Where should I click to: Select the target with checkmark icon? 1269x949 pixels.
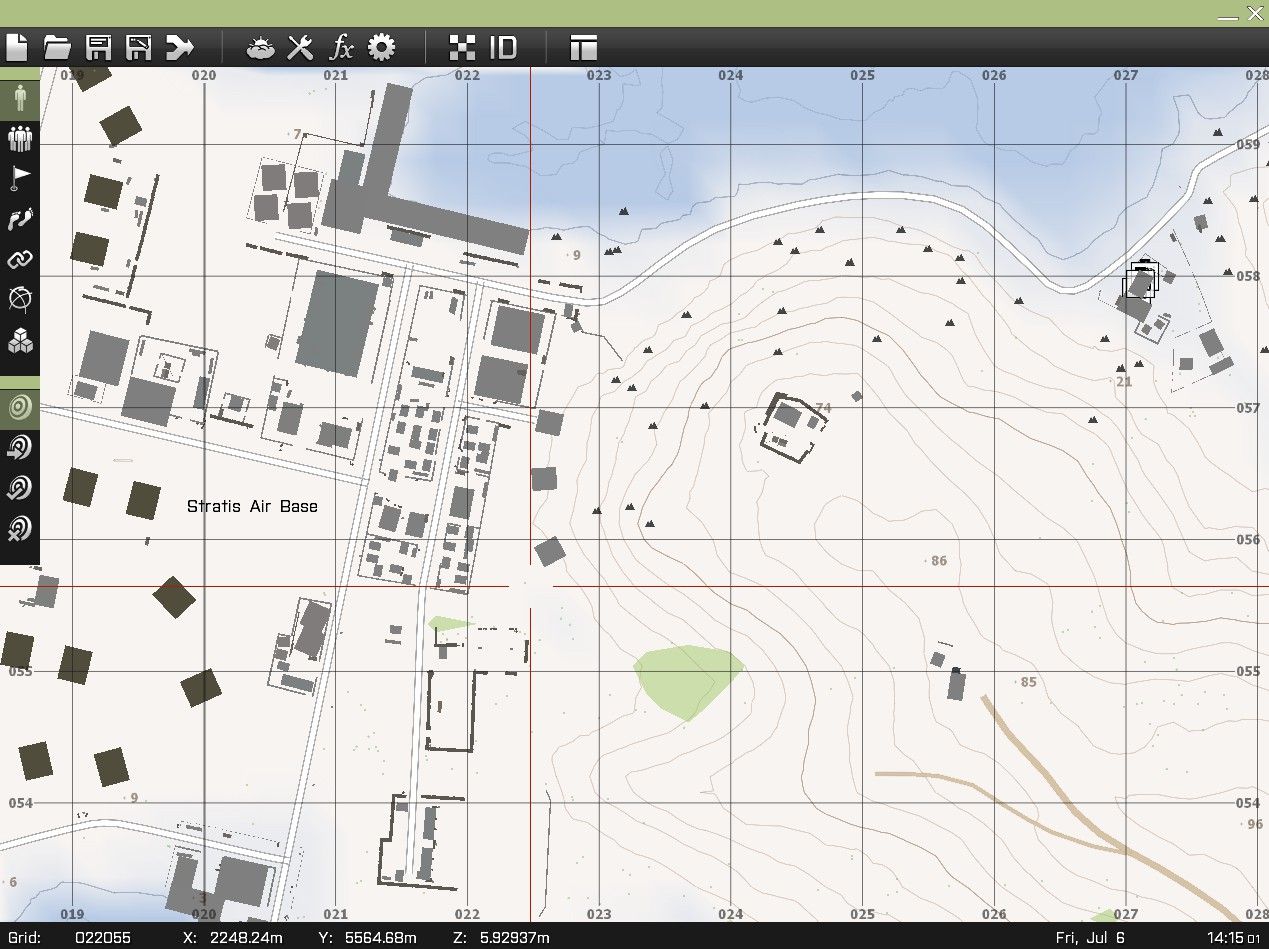[20, 487]
